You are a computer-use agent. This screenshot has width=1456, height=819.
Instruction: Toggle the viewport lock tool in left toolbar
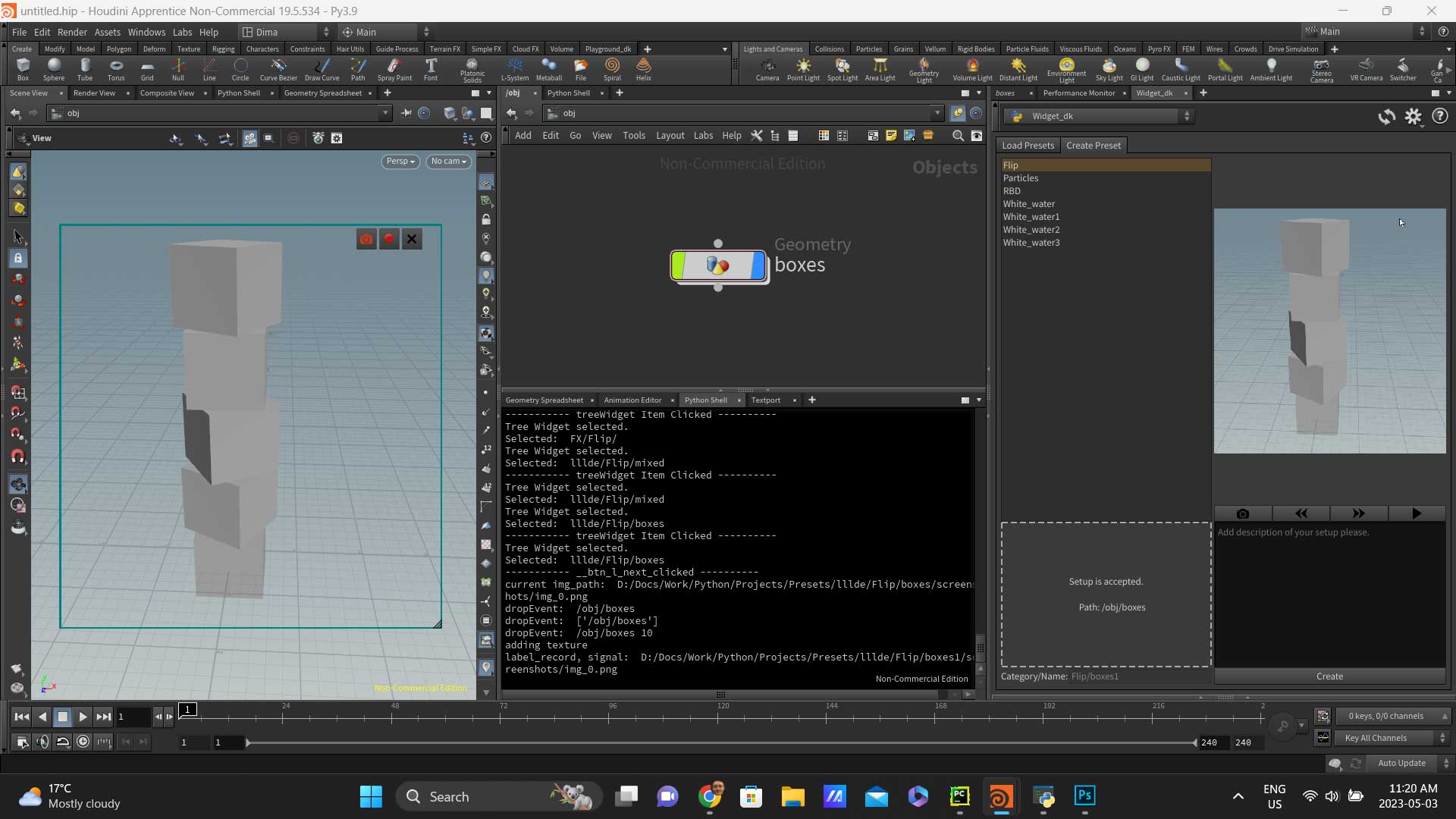[x=18, y=259]
